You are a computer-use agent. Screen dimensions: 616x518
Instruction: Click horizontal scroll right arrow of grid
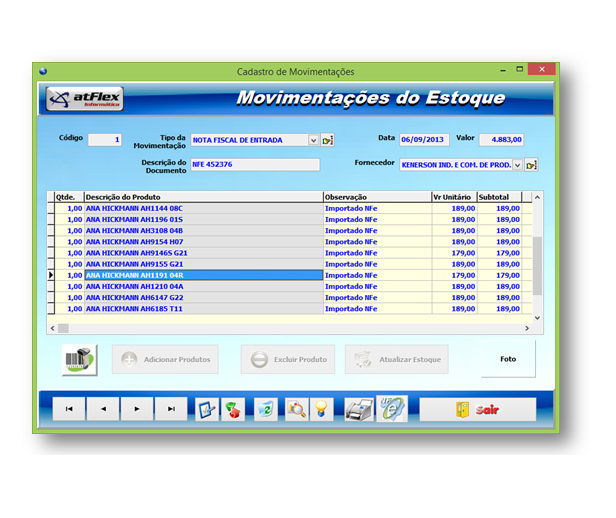tap(527, 328)
